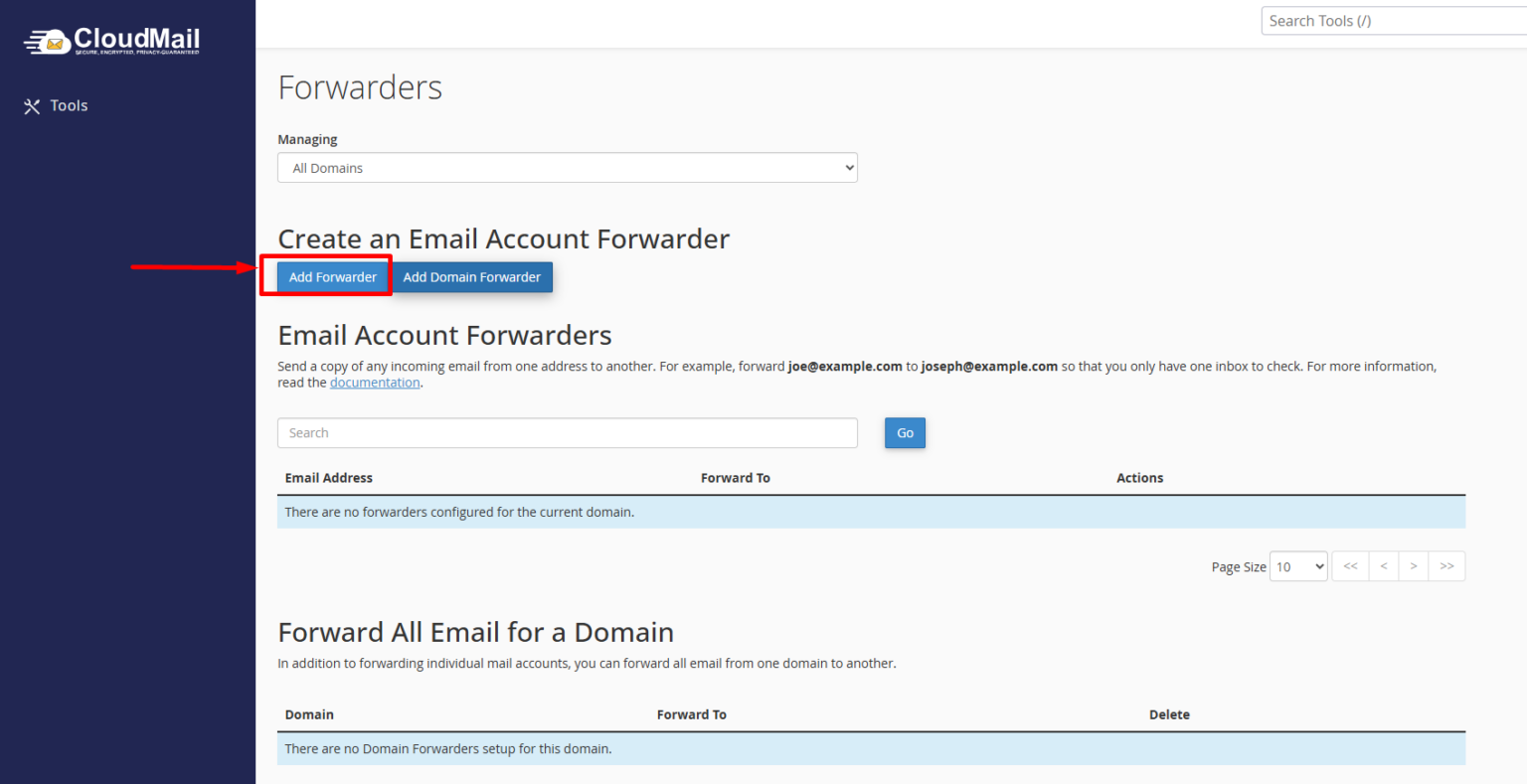This screenshot has width=1527, height=784.
Task: Sort by Email Address column header
Action: (x=329, y=478)
